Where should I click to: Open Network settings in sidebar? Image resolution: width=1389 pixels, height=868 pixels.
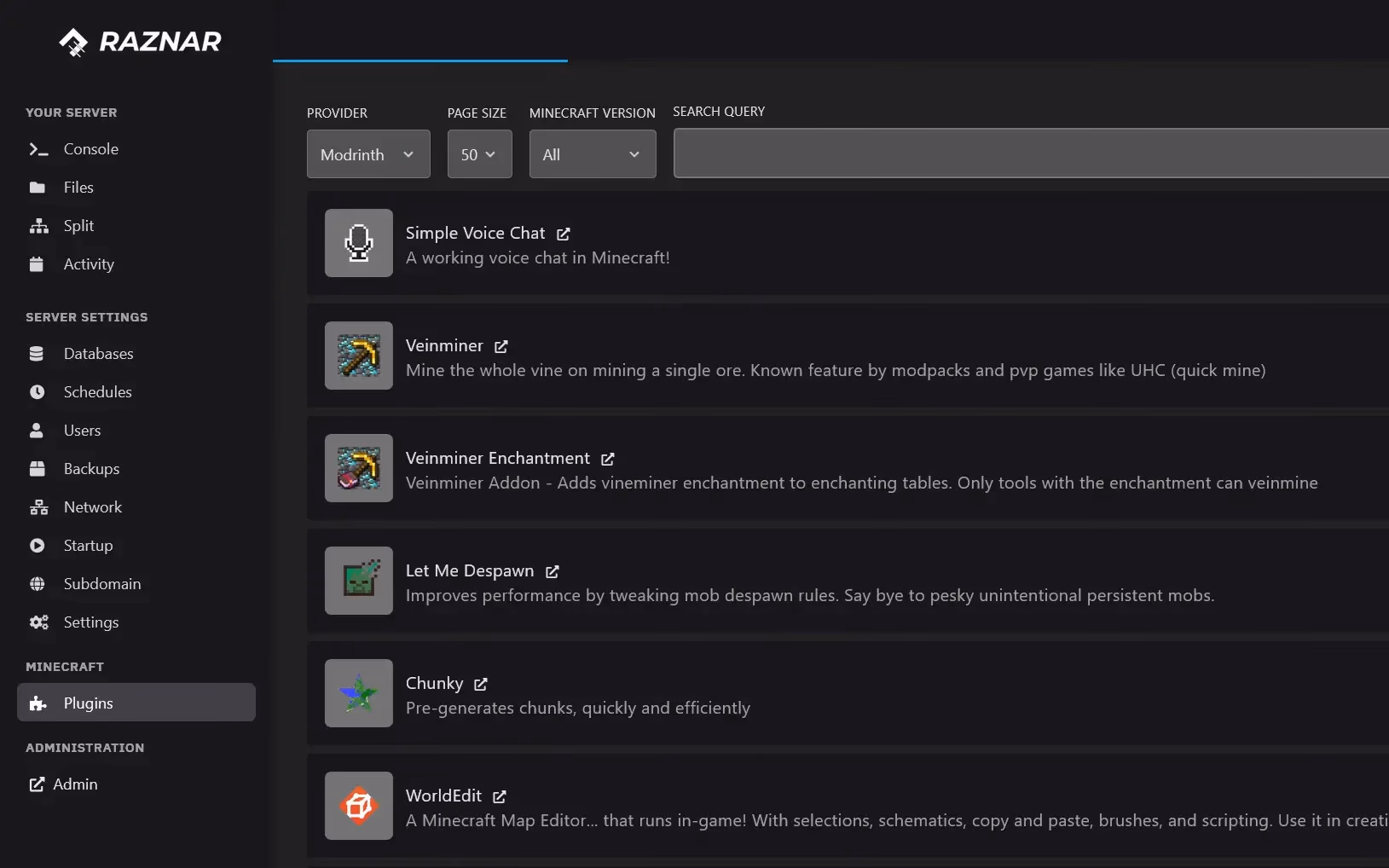pyautogui.click(x=136, y=507)
